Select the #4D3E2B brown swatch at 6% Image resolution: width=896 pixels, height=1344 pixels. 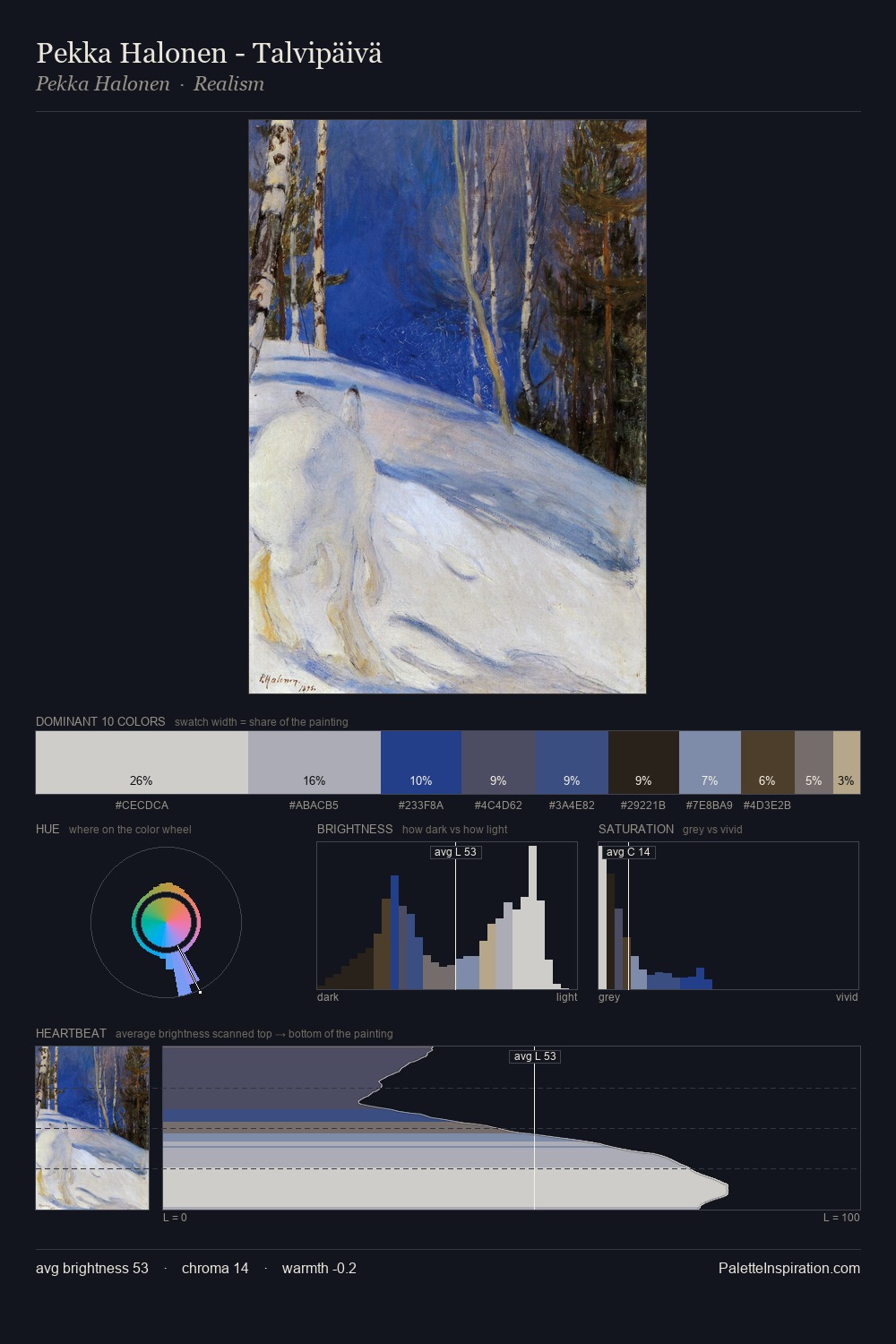point(768,762)
